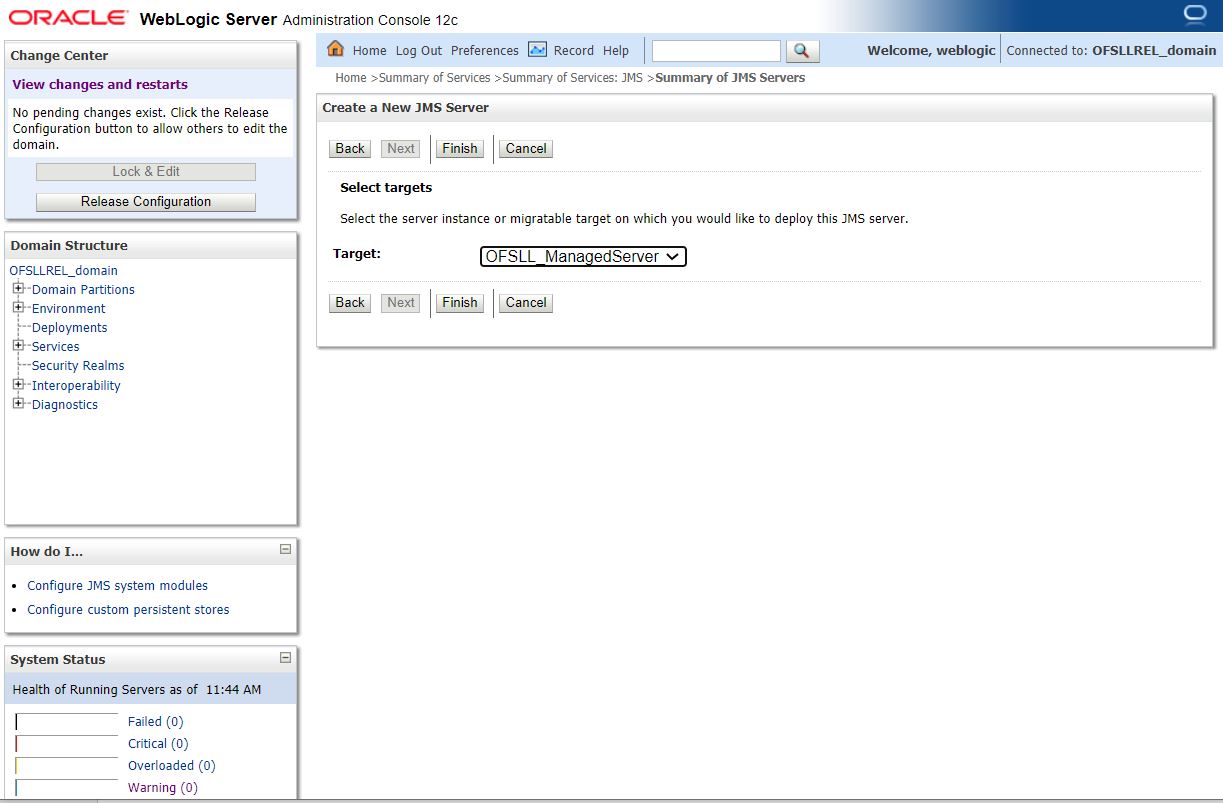
Task: Click Failed (0) status link
Action: pyautogui.click(x=155, y=721)
